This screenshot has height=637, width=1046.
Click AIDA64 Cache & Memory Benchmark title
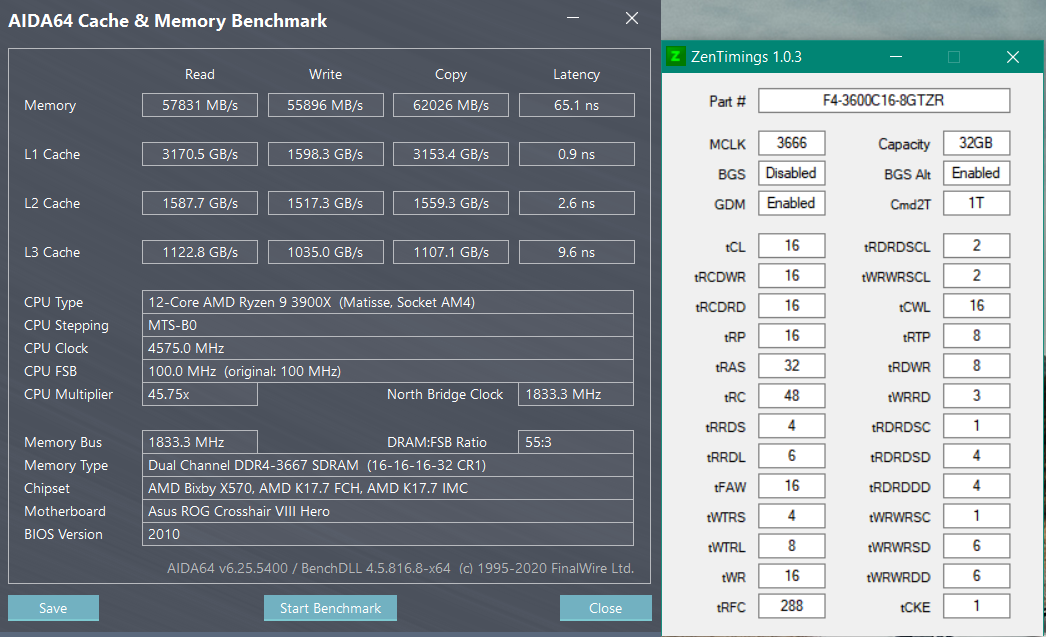point(167,21)
